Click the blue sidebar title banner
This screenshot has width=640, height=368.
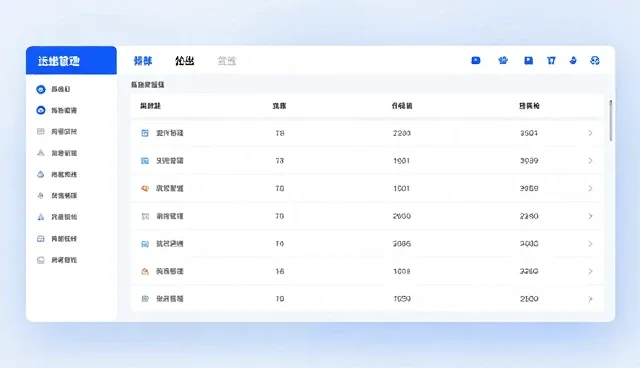(71, 60)
